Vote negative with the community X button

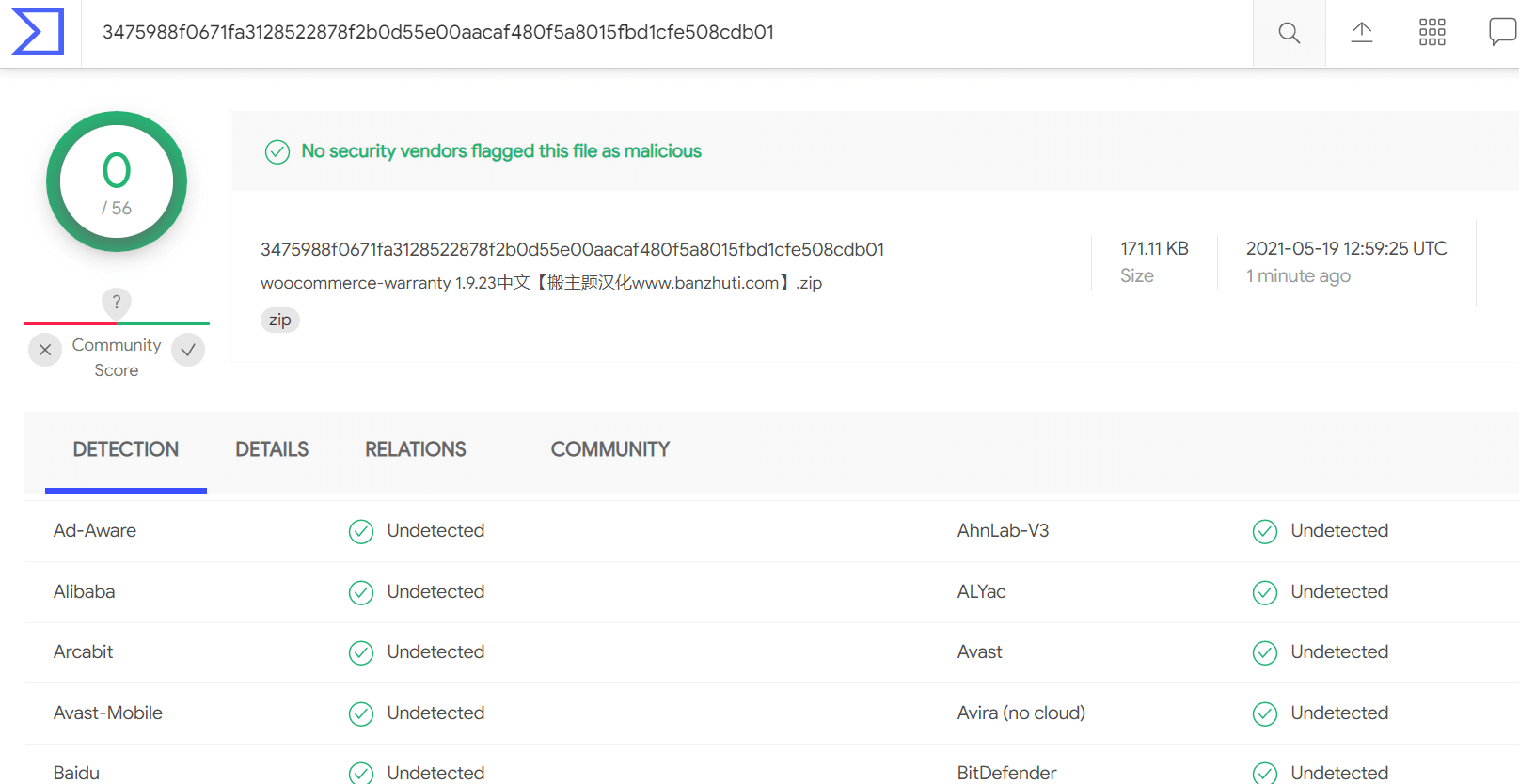45,350
